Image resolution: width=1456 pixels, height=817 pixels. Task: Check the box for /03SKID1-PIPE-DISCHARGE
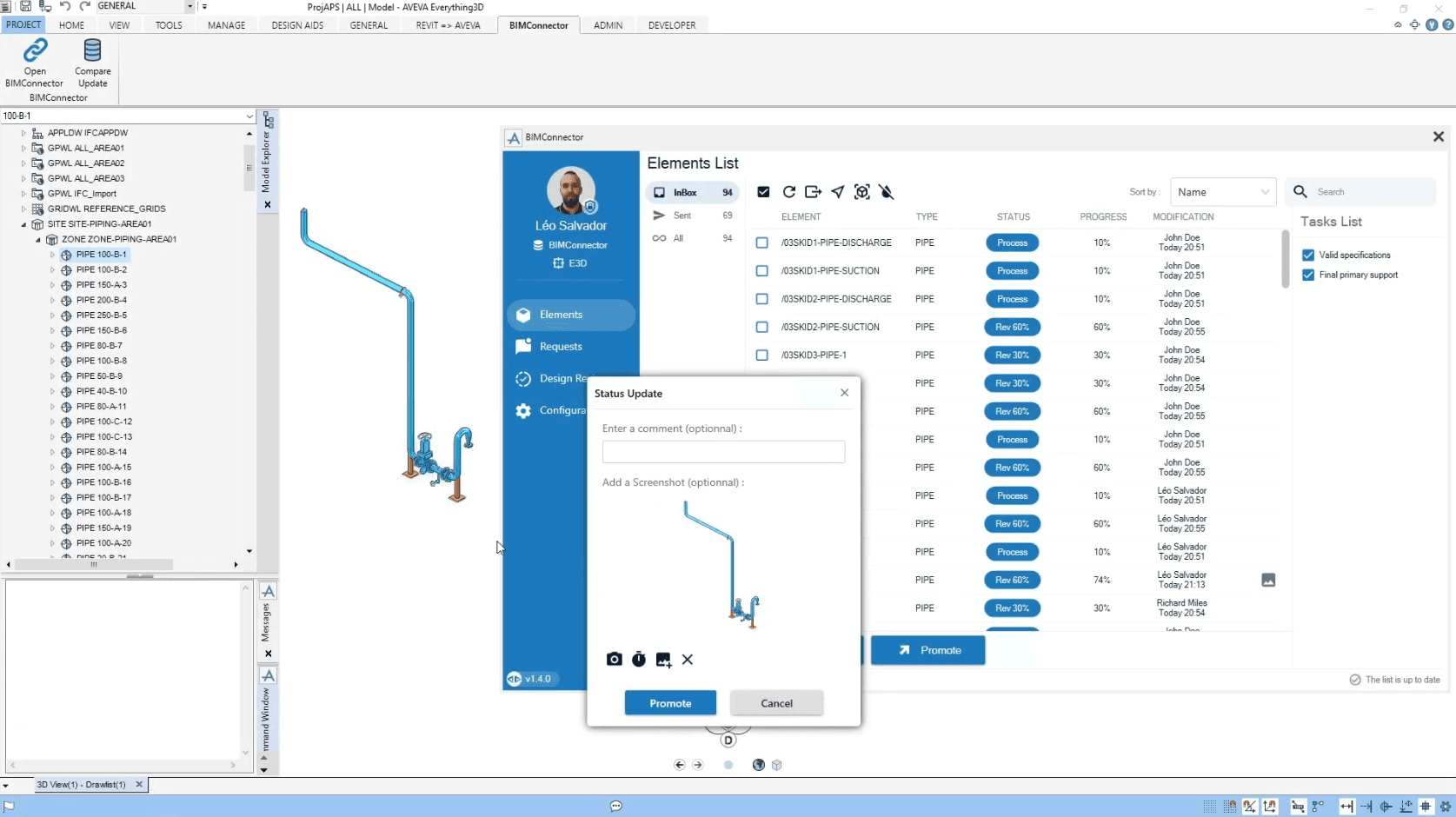pyautogui.click(x=762, y=243)
